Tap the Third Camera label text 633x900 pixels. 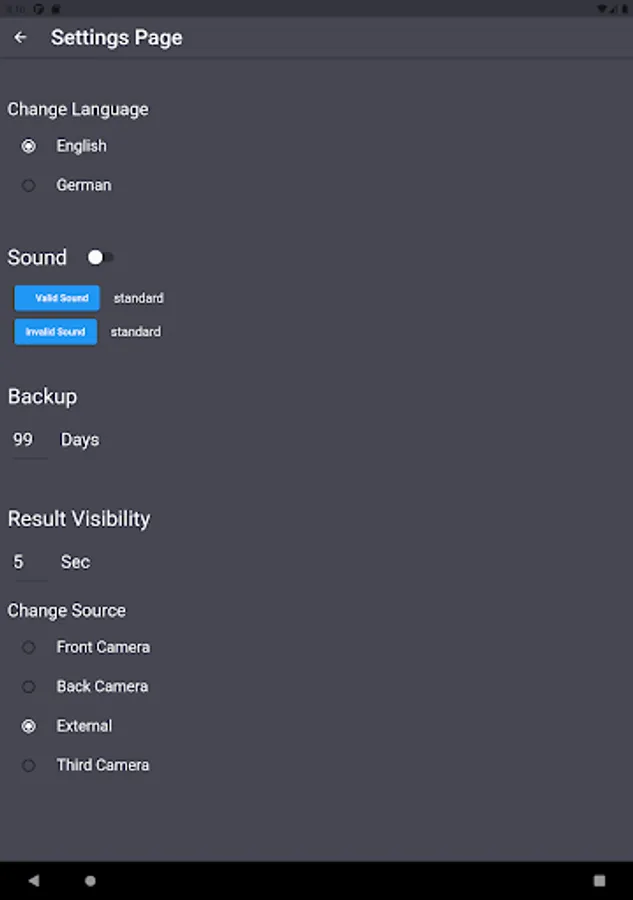103,765
